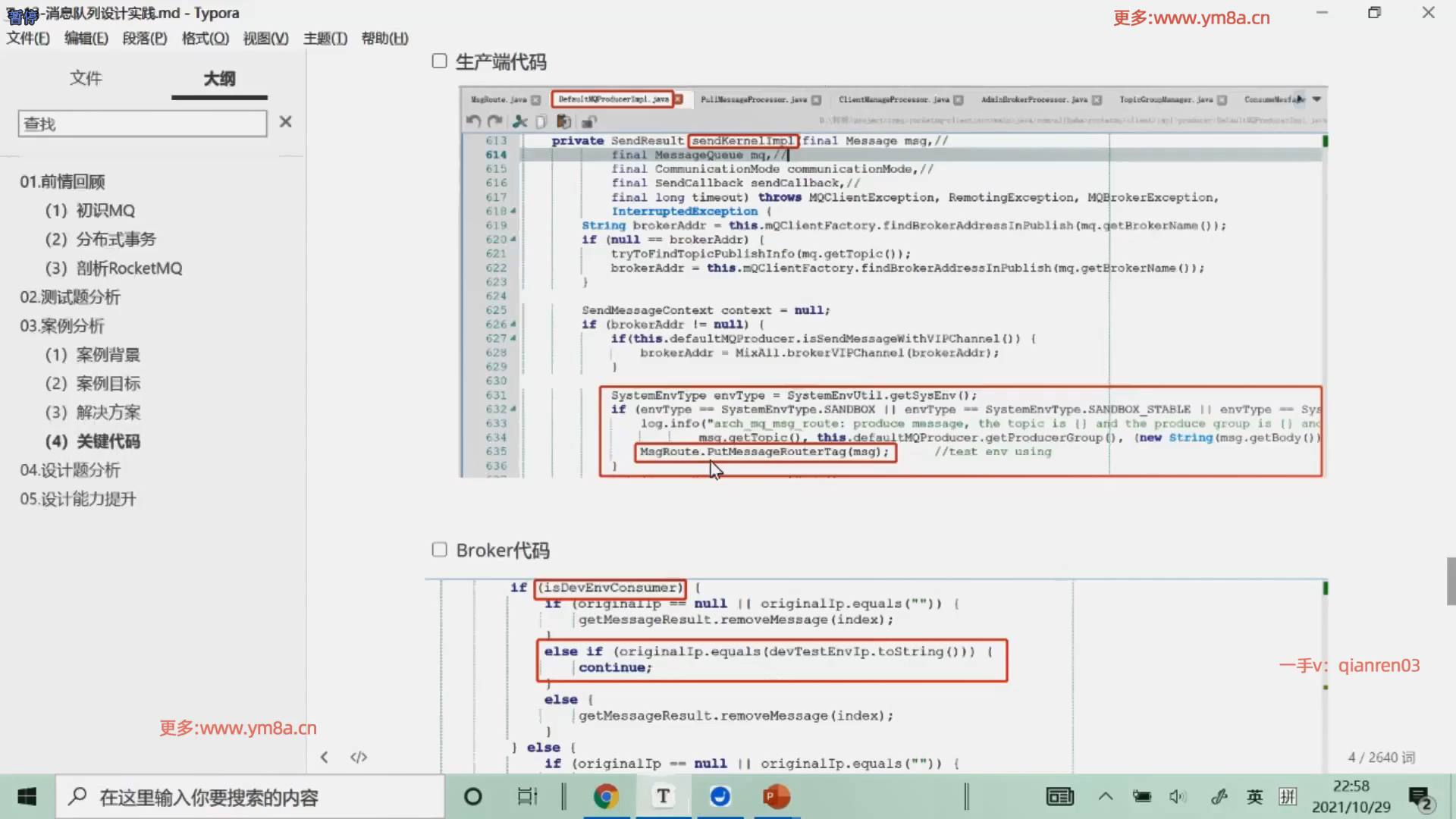Jump to 04.设计题分析 in outline
The height and width of the screenshot is (819, 1456).
70,470
